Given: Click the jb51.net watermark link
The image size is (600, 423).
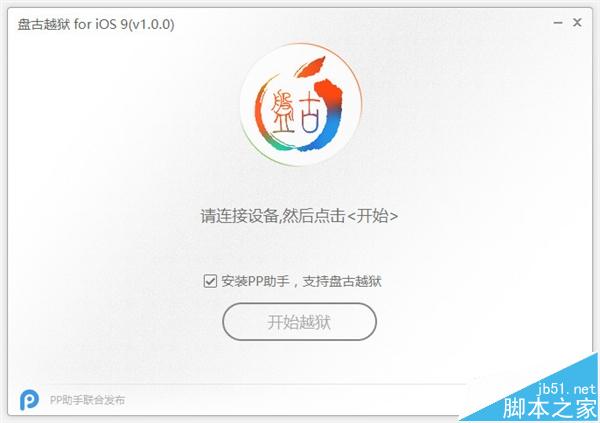Looking at the screenshot, I should pyautogui.click(x=567, y=389).
